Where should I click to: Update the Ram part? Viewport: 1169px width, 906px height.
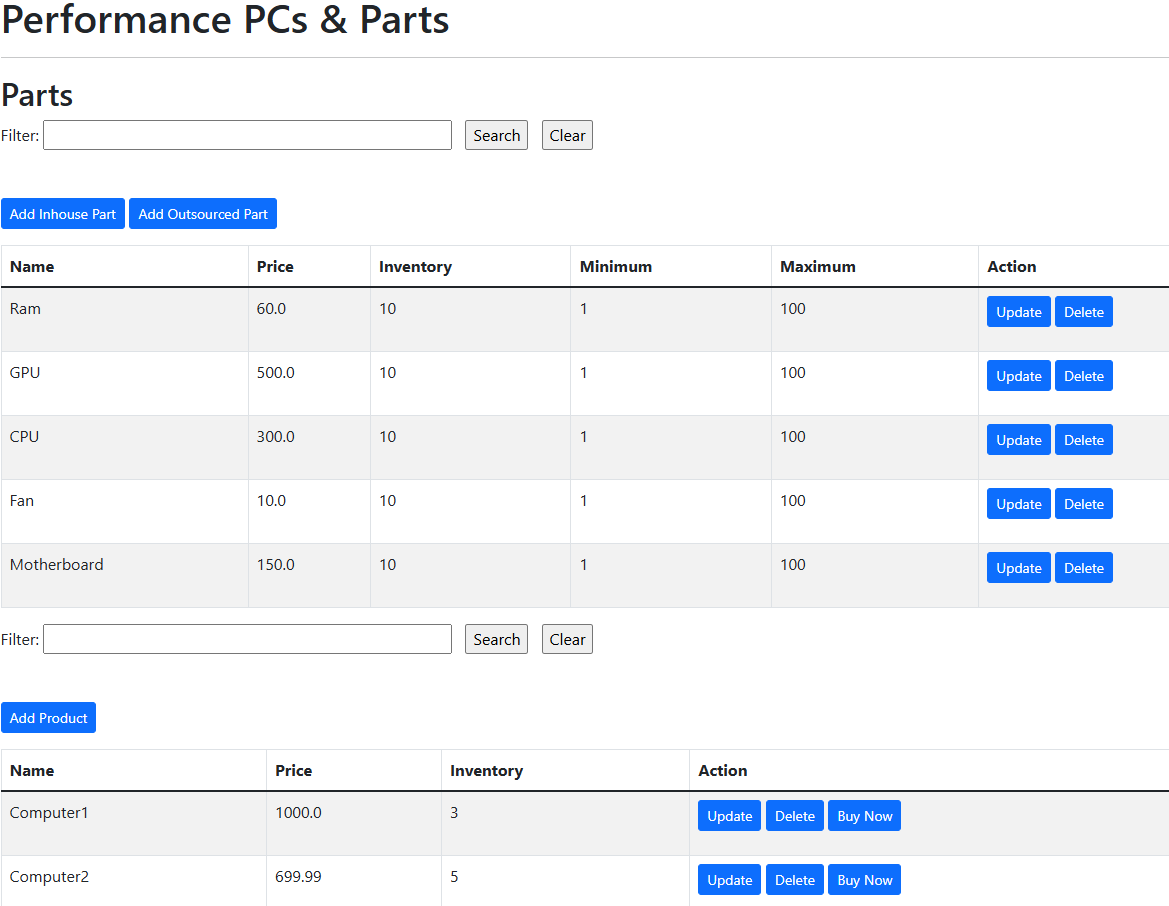[x=1018, y=312]
